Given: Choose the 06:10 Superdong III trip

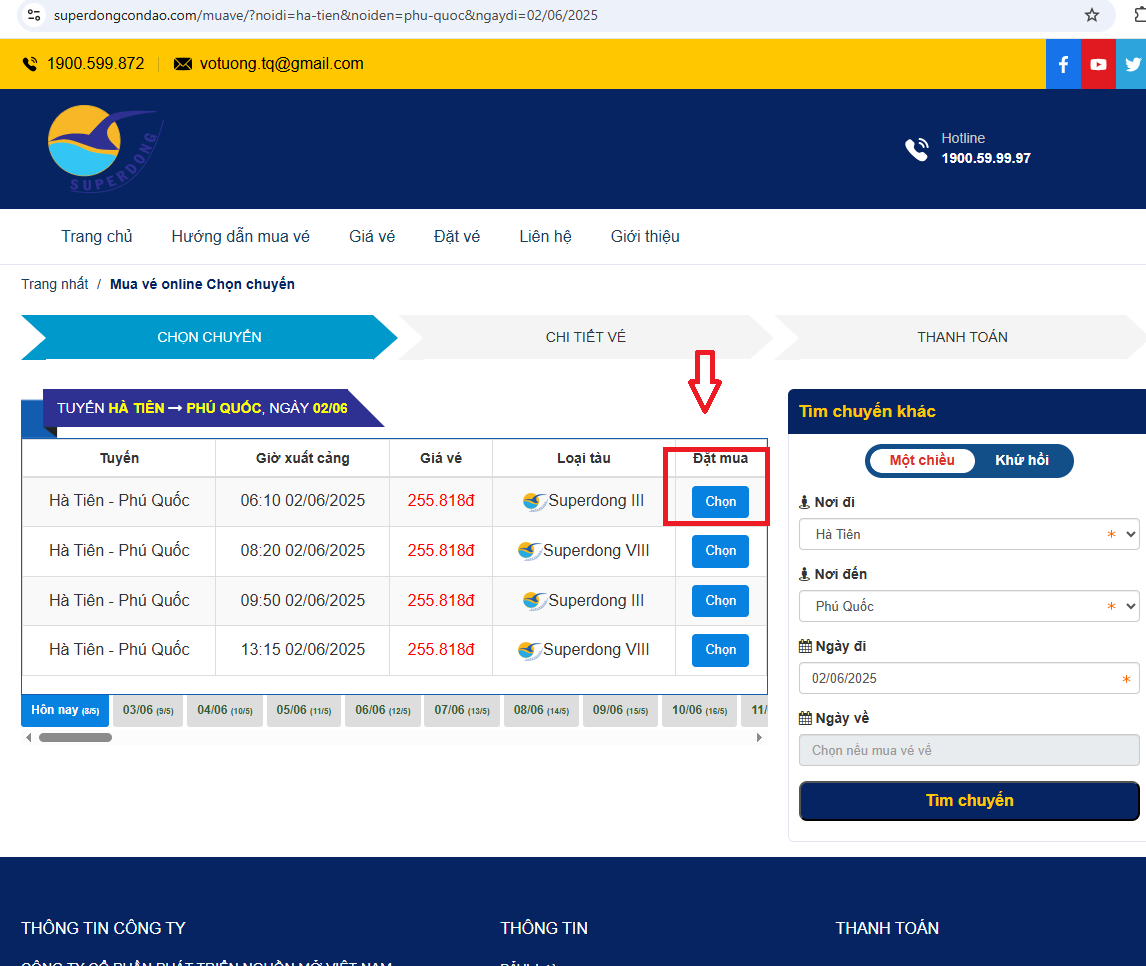Looking at the screenshot, I should (x=720, y=502).
